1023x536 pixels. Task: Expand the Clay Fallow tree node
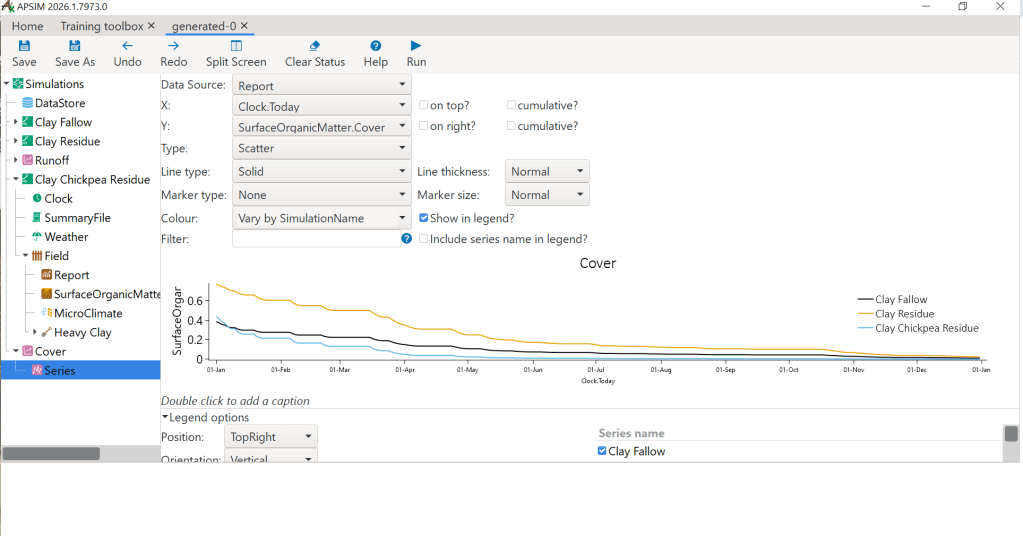point(16,122)
